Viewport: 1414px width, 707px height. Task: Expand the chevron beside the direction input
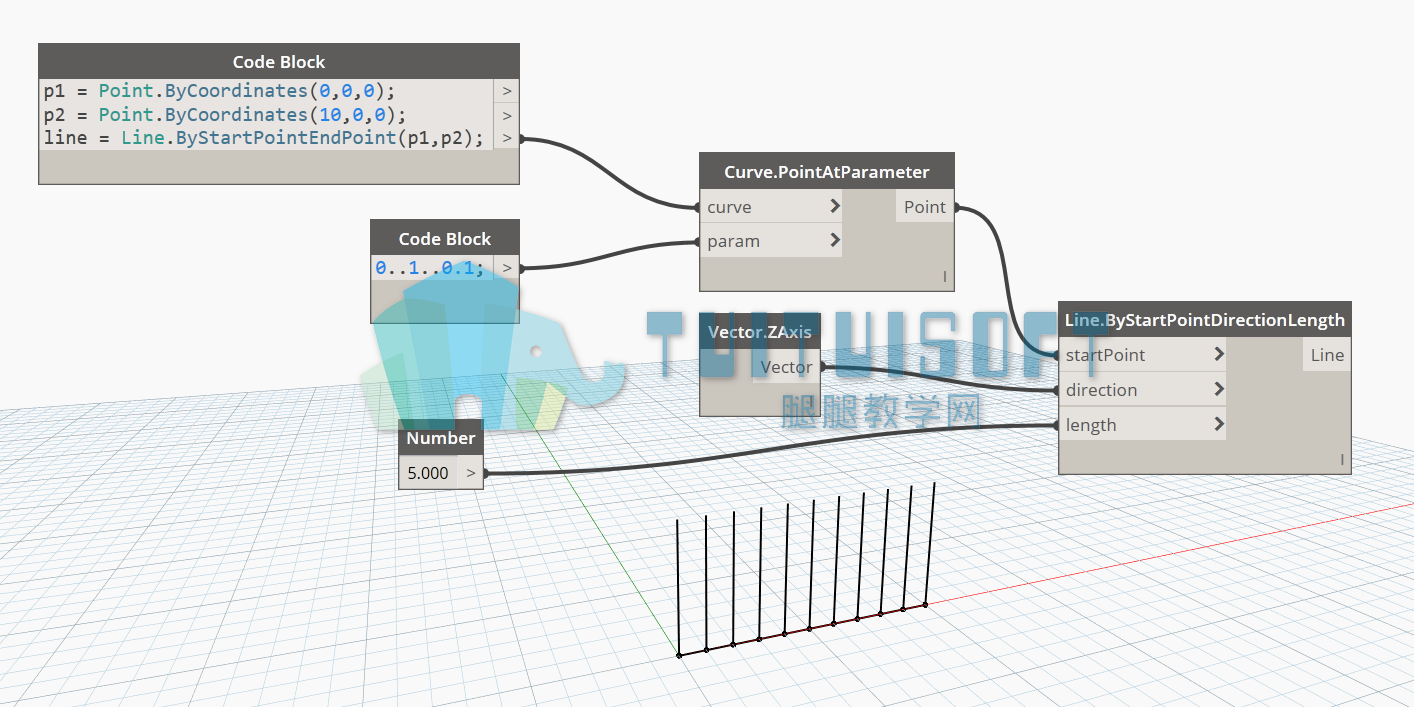pyautogui.click(x=1219, y=390)
